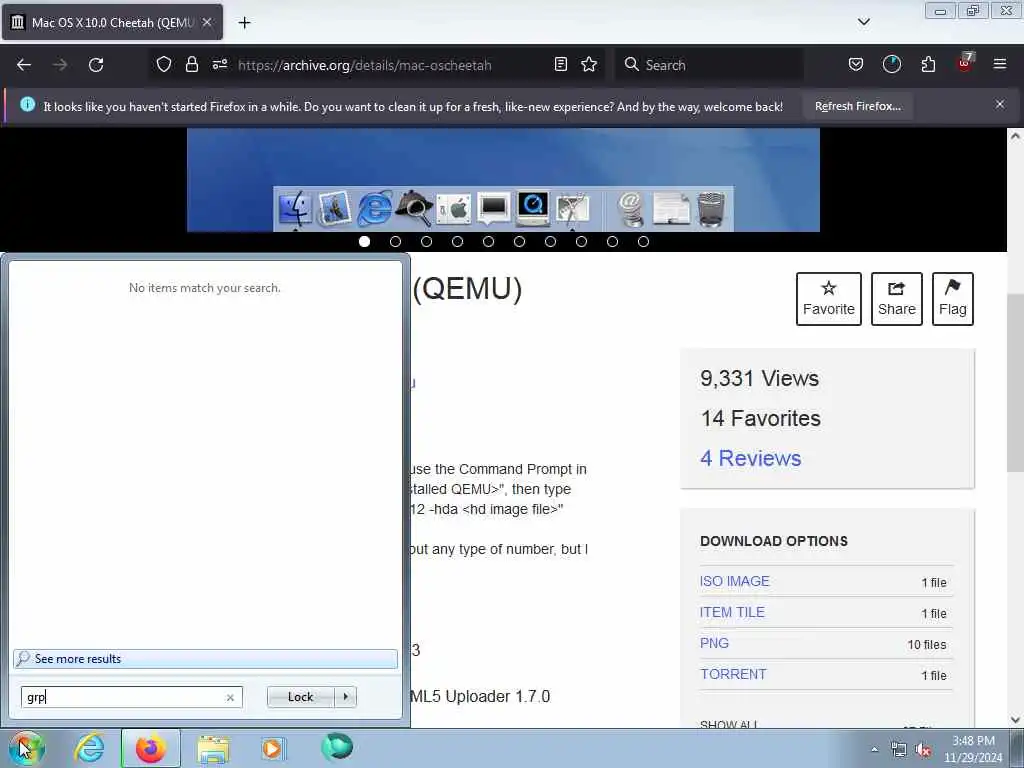The width and height of the screenshot is (1024, 768).
Task: Bookmark this page with the star icon
Action: click(589, 64)
